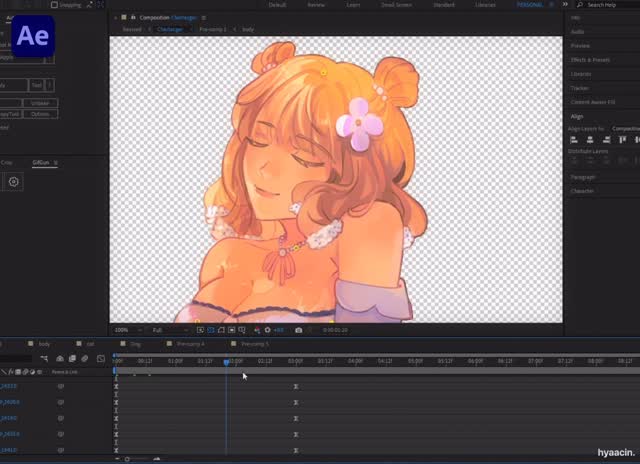Viewport: 640px width, 464px height.
Task: Enable the Snapping checkbox
Action: coord(54,5)
